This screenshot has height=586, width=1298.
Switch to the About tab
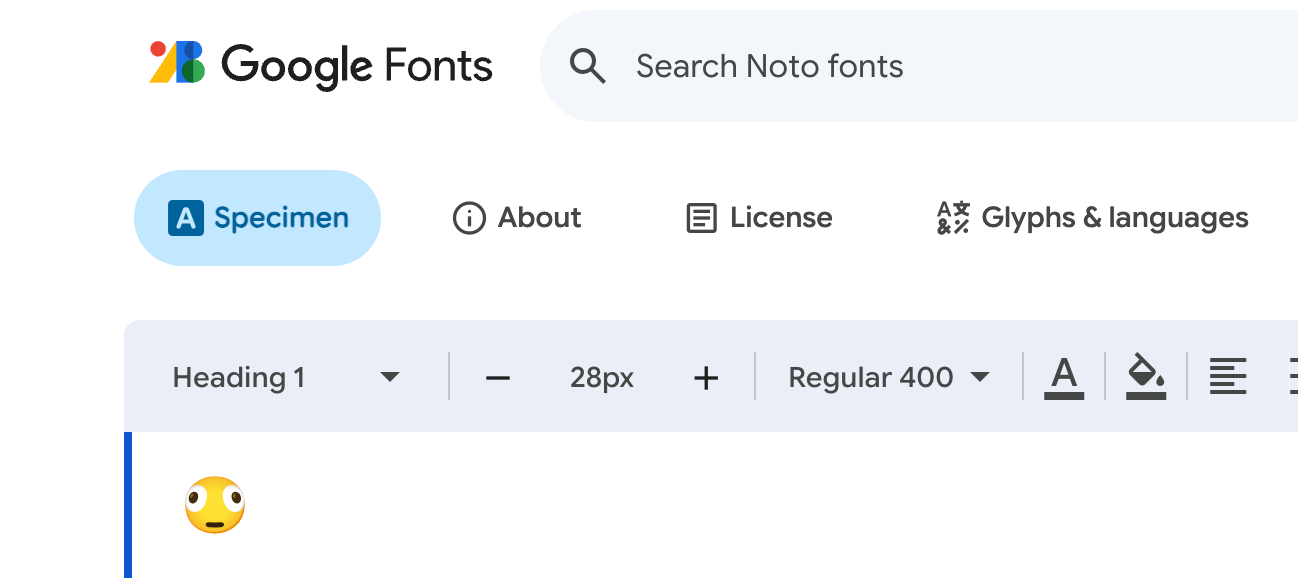click(x=517, y=218)
